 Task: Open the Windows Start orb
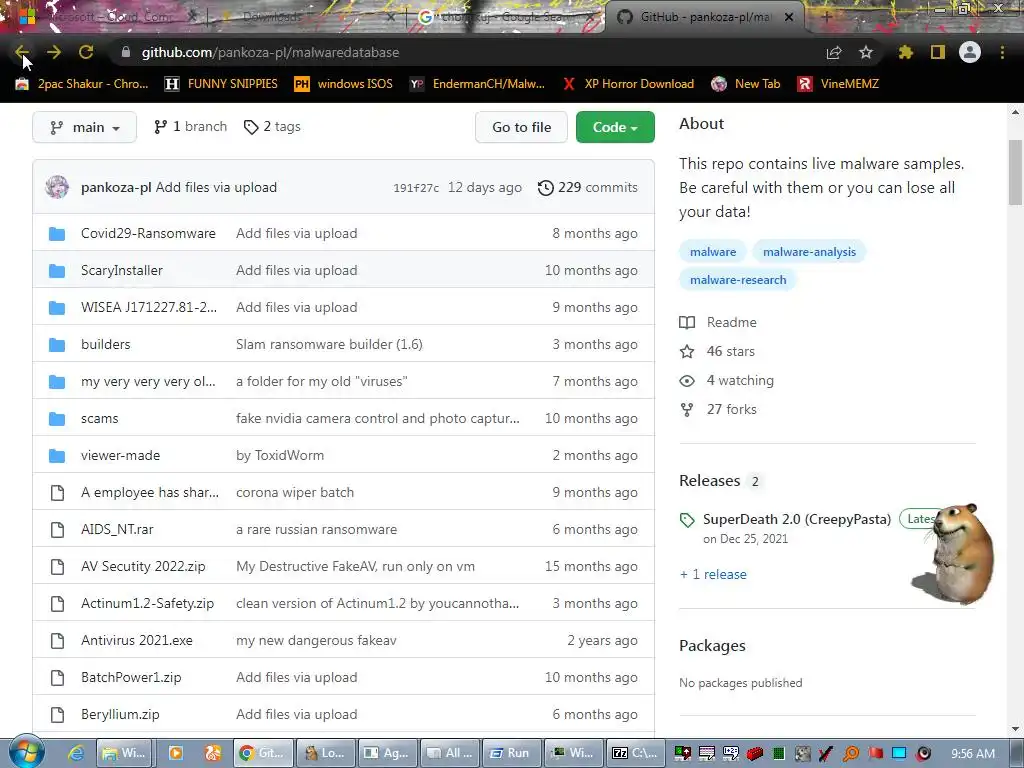coord(27,752)
